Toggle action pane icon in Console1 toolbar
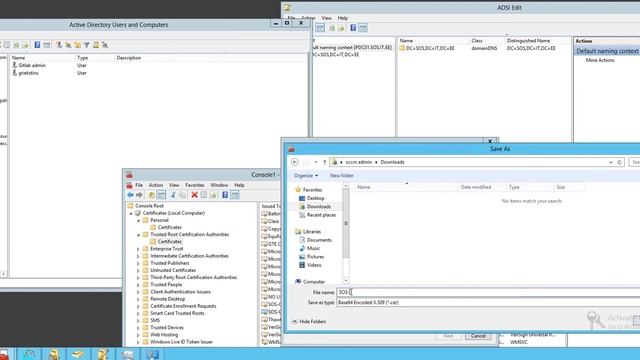 (x=235, y=195)
